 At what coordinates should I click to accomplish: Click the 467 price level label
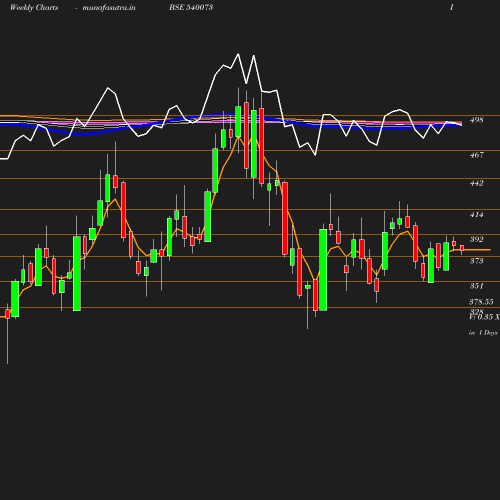pos(477,155)
